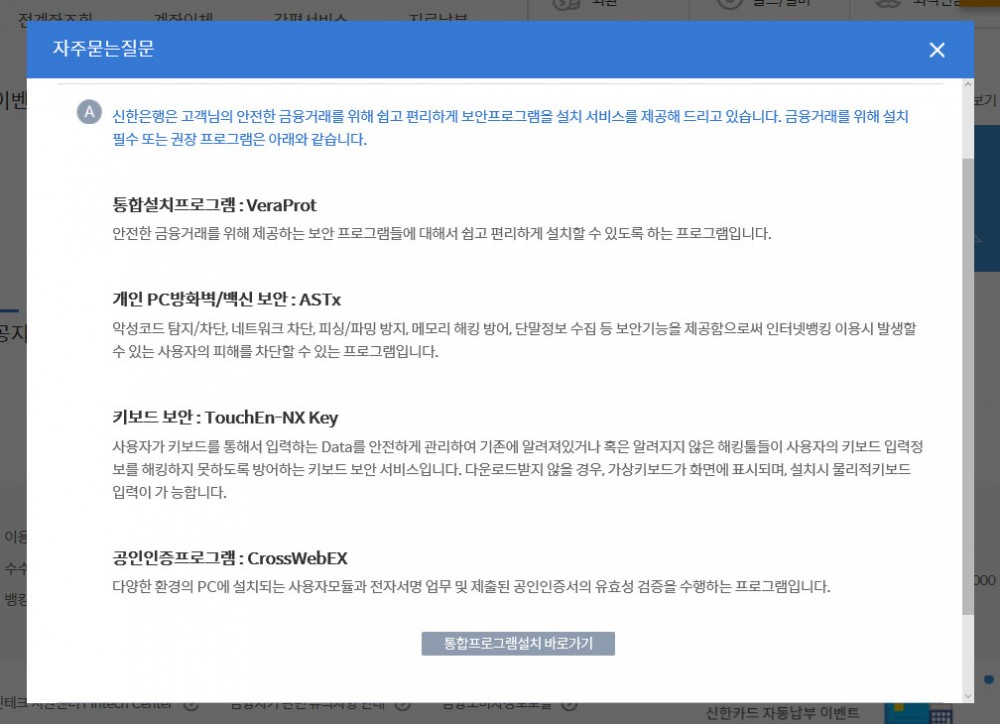
Task: Click the scrollbar thumb in the FAQ dialog
Action: coord(968,386)
